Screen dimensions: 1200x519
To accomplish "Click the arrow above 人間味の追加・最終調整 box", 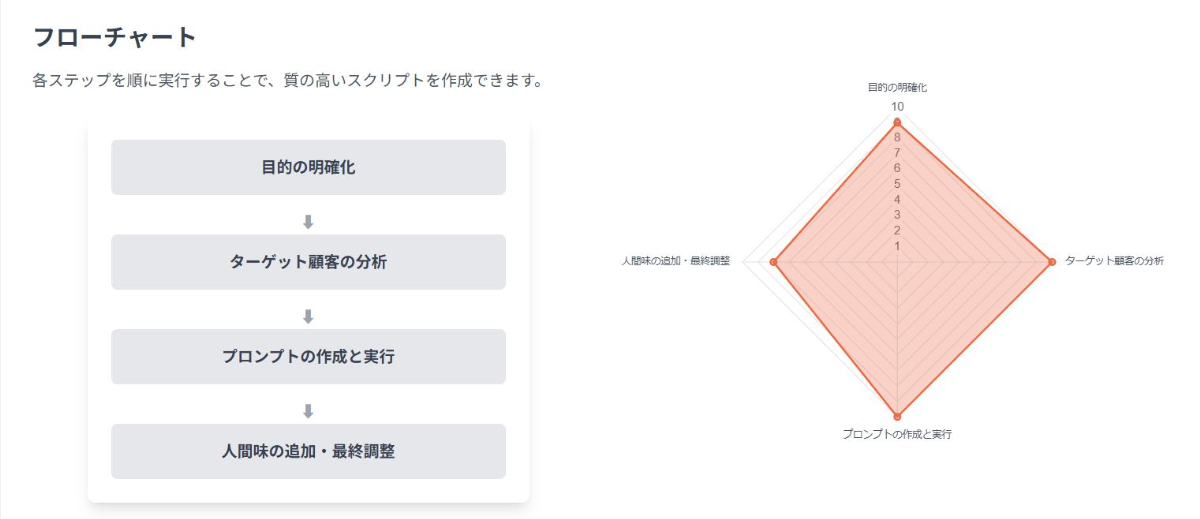I will [308, 411].
